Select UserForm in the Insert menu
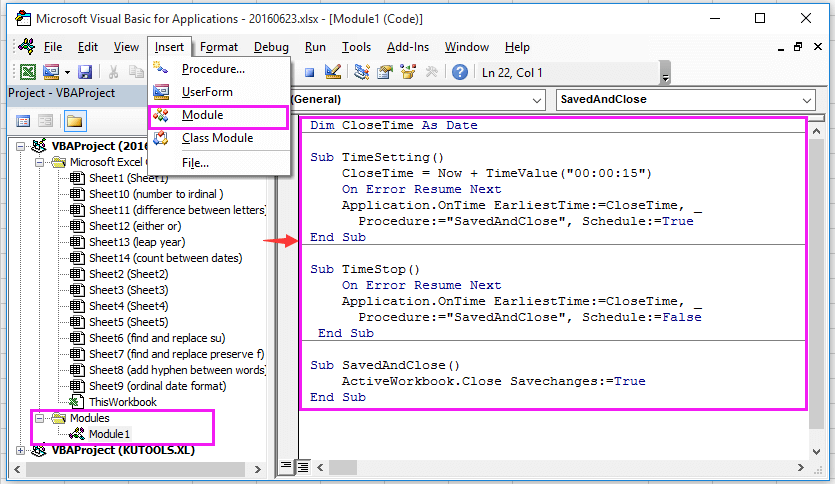The width and height of the screenshot is (835, 484). pyautogui.click(x=206, y=92)
